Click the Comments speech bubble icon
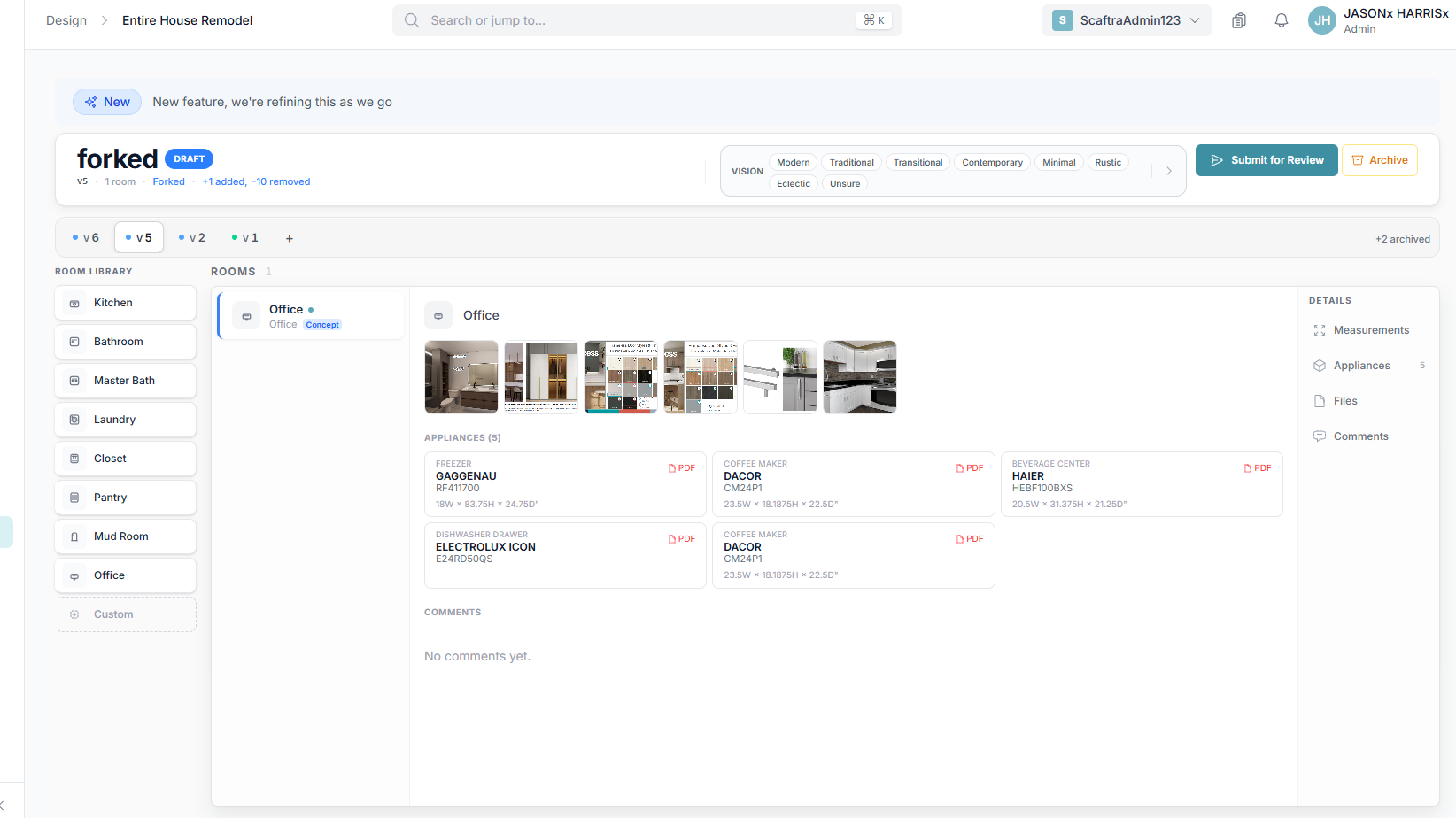1456x818 pixels. pyautogui.click(x=1320, y=436)
